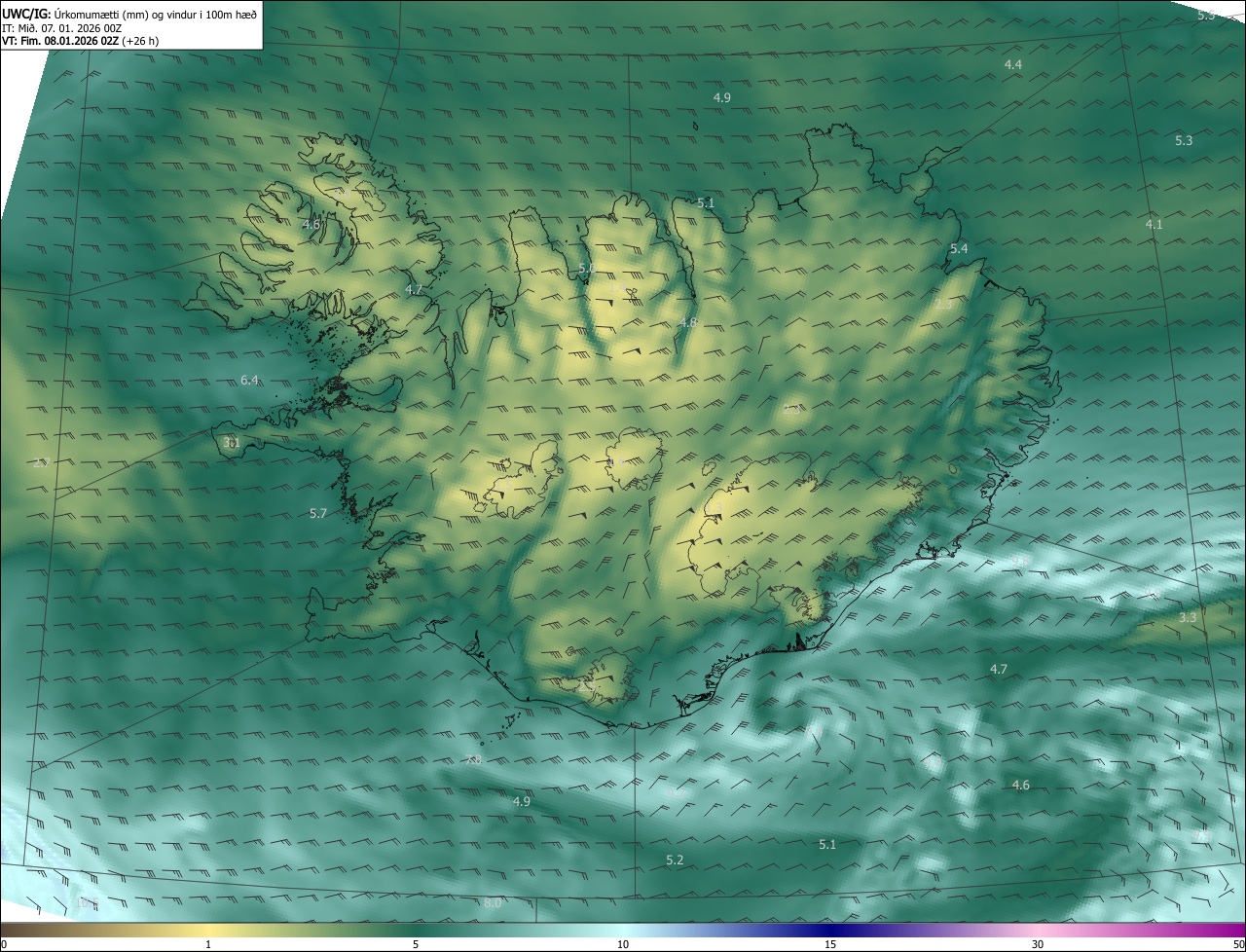Click the 5.3 value label on the map
The width and height of the screenshot is (1246, 952).
pos(1184,141)
